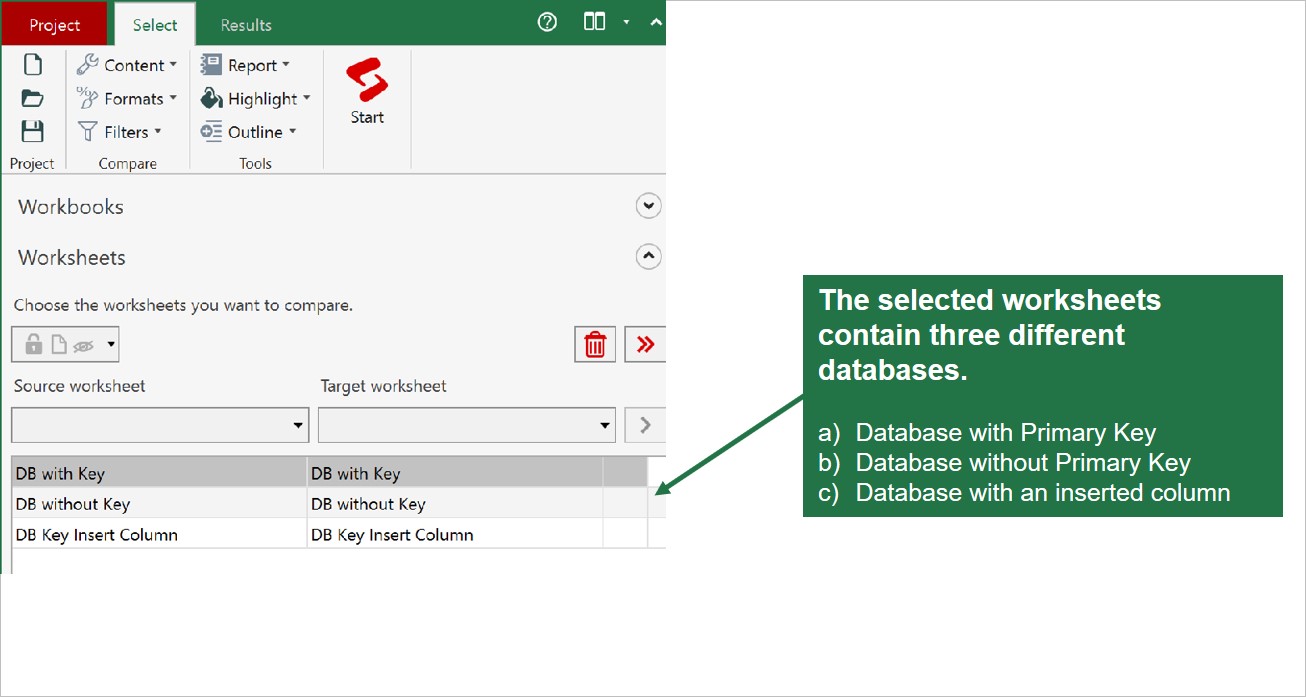The image size is (1306, 697).
Task: Open the Content compare options
Action: coord(127,65)
